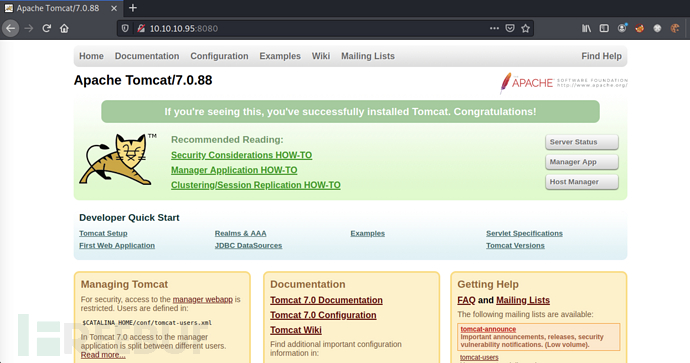The width and height of the screenshot is (690, 363).
Task: Click the $CATALINA_HOME/conf/tomcat-users.xml path text
Action: coord(147,323)
